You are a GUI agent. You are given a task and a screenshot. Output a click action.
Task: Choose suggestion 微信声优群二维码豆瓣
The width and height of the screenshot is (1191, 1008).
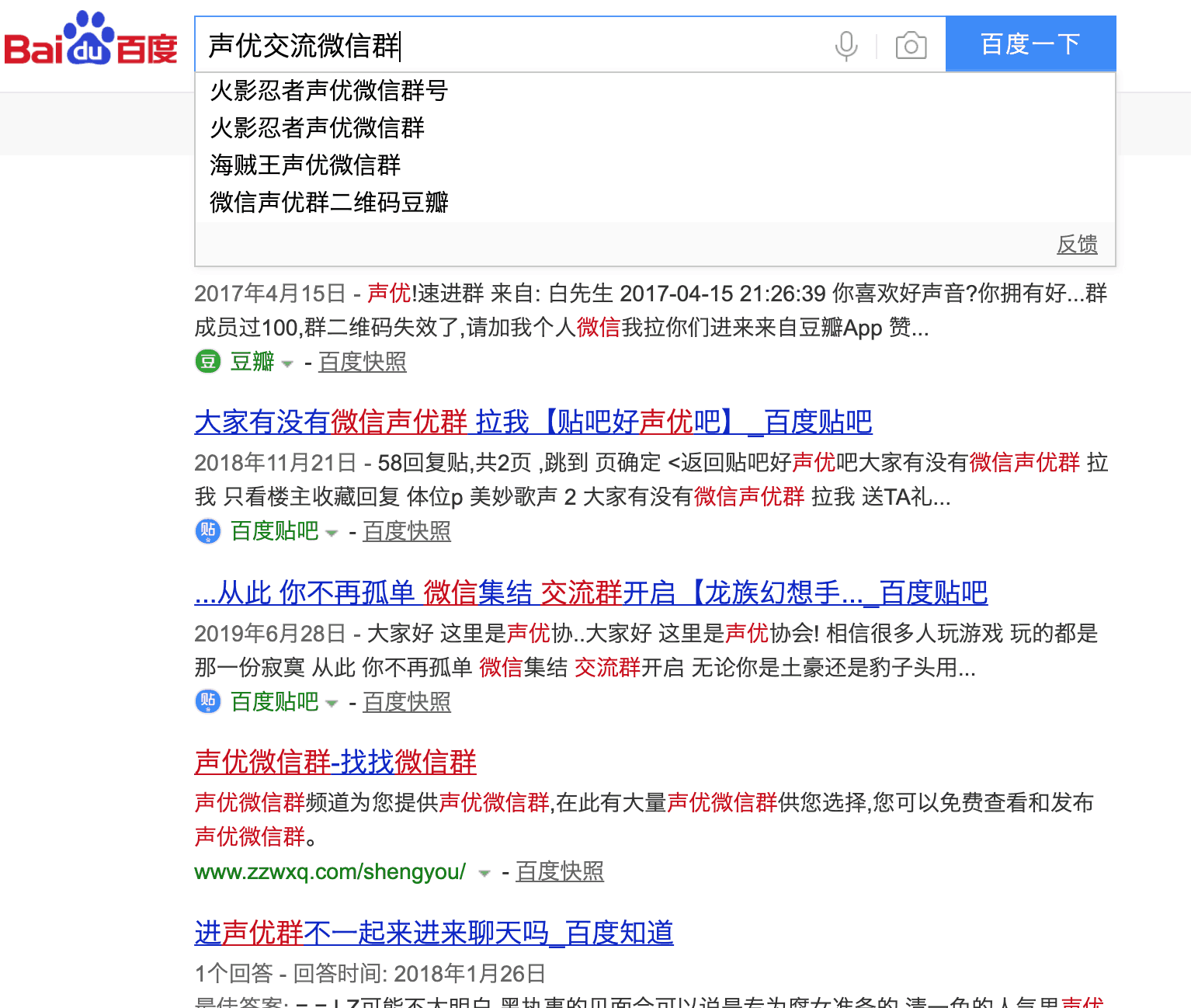point(655,202)
